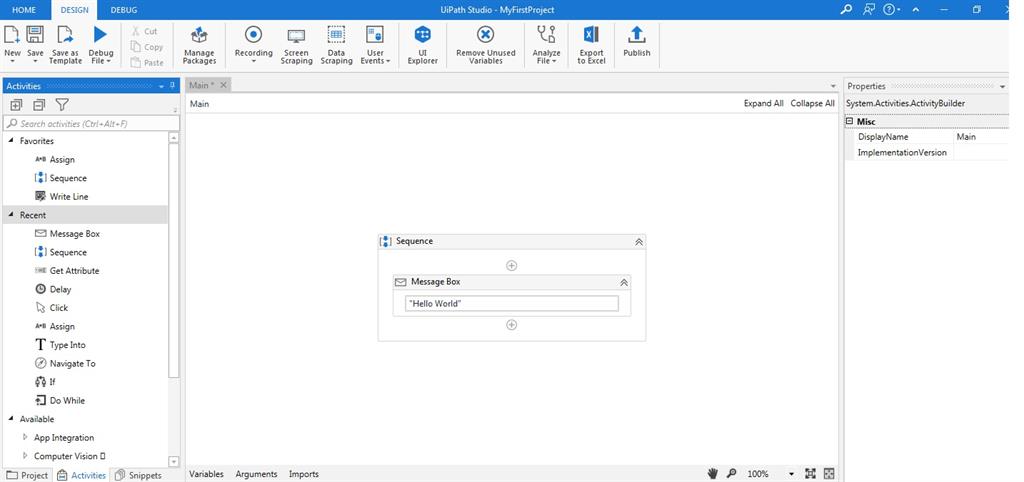Viewport: 1024px width, 482px height.
Task: Click Fit to Screen icon
Action: point(810,474)
